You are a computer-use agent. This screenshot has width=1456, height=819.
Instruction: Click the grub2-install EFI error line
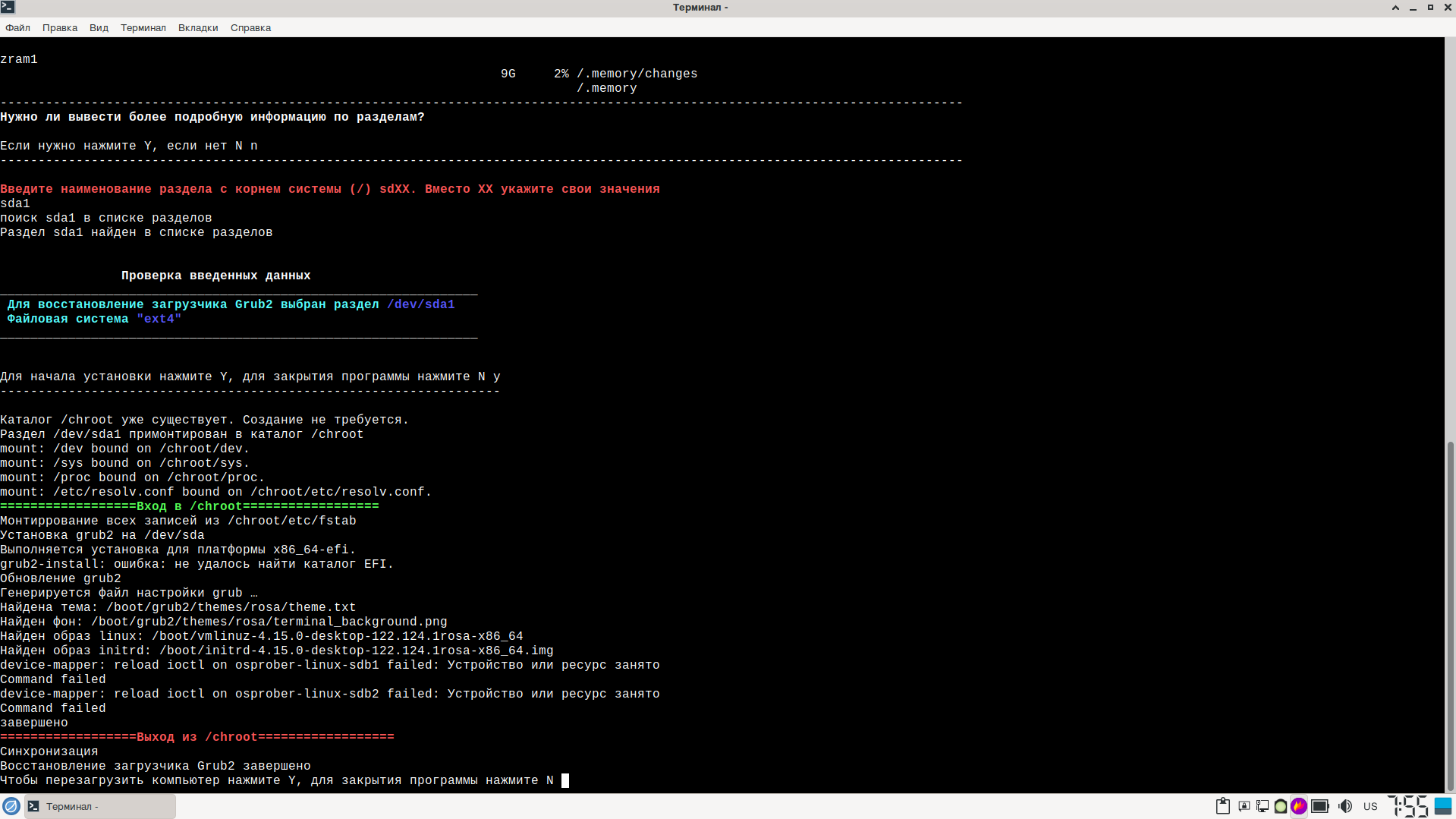197,564
